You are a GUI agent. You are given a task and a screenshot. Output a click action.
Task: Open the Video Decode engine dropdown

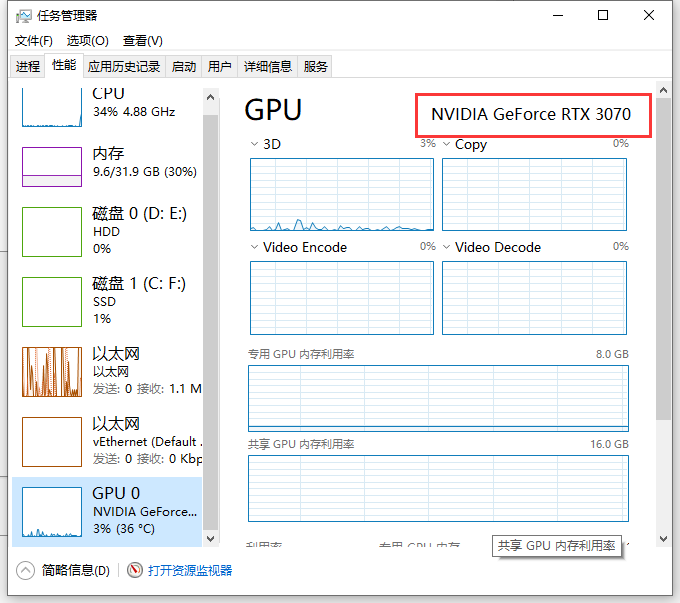coord(446,247)
